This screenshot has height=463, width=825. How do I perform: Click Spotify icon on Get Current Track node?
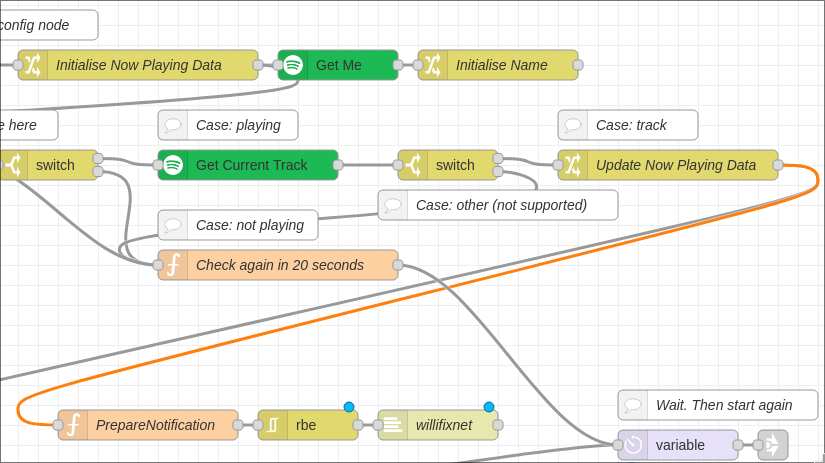[173, 165]
